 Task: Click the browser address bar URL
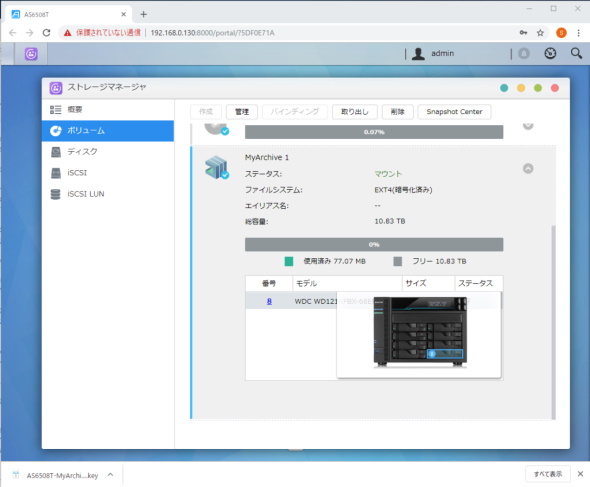212,33
